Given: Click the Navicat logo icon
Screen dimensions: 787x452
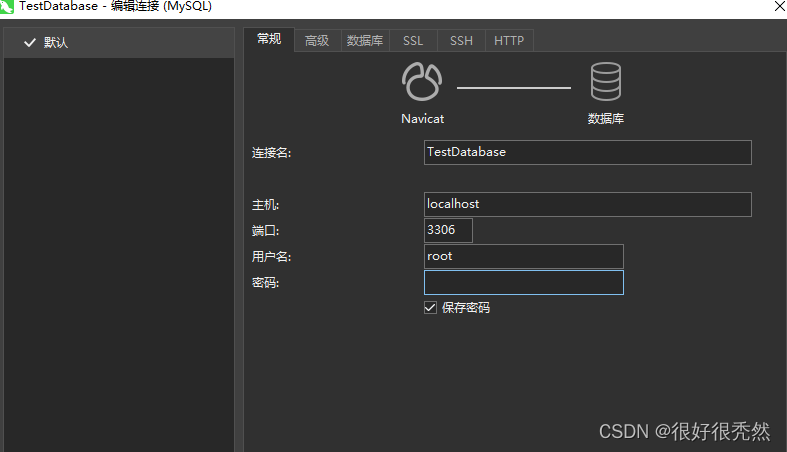Looking at the screenshot, I should click(422, 82).
